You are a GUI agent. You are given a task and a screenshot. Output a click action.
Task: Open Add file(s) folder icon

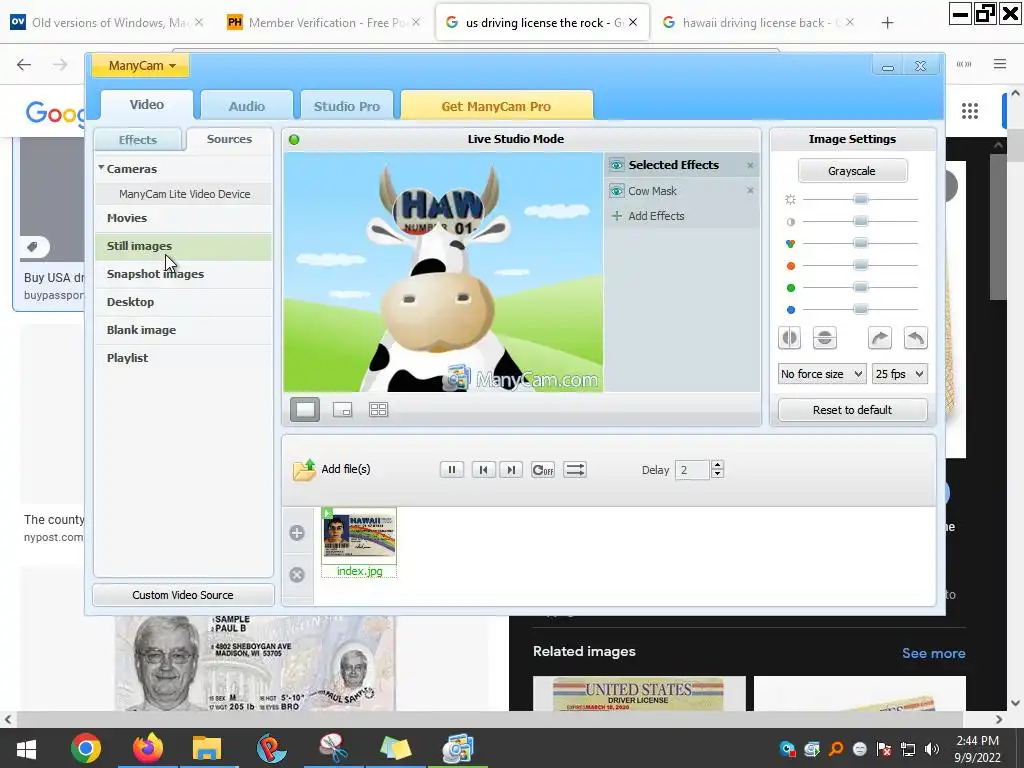304,470
